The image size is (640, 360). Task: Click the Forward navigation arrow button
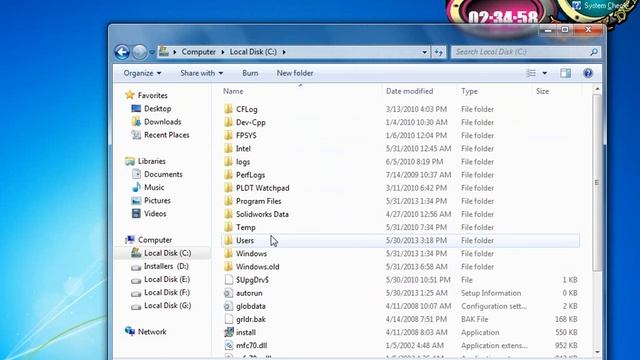pos(139,52)
